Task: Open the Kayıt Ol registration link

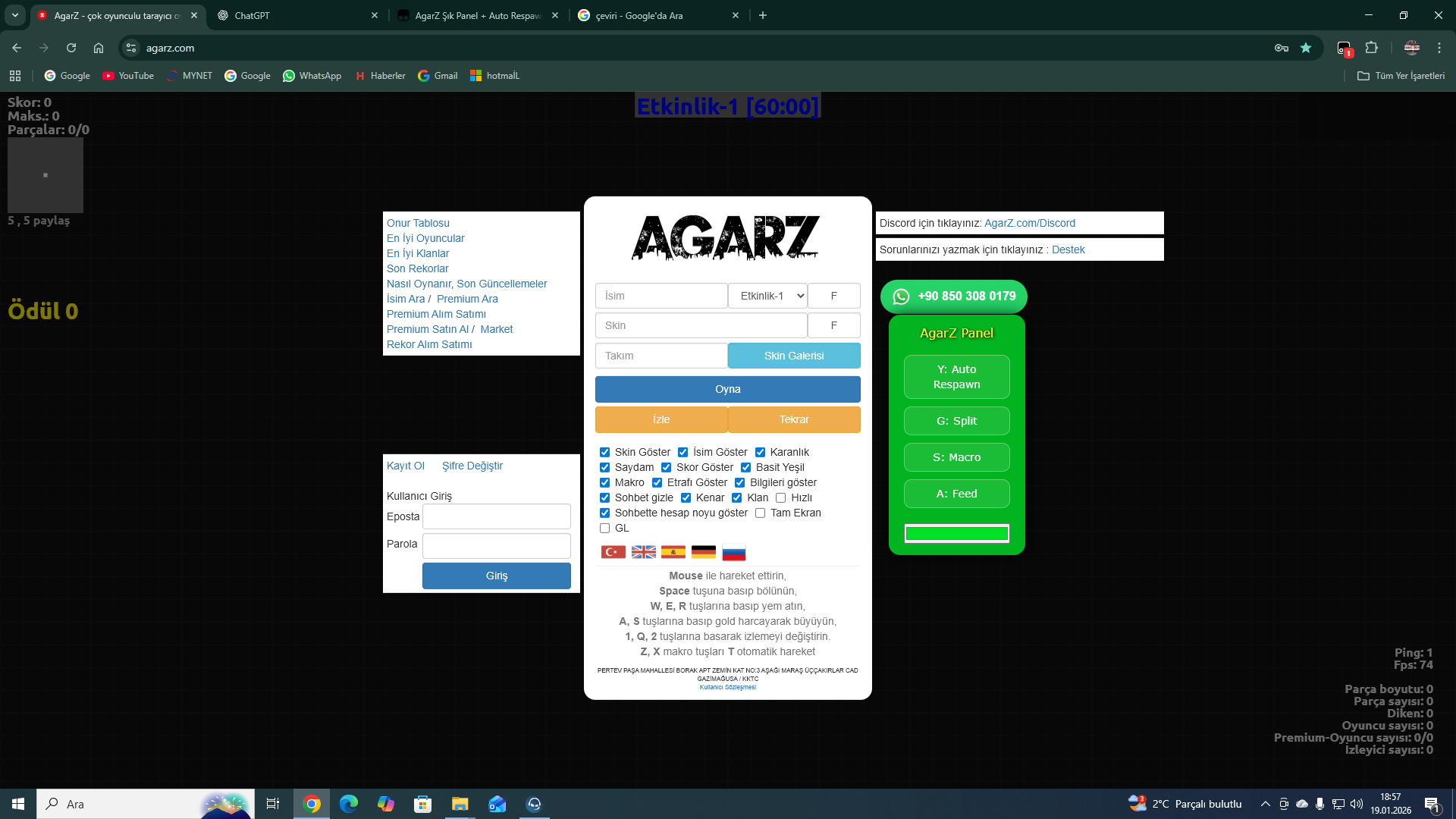Action: [x=406, y=466]
